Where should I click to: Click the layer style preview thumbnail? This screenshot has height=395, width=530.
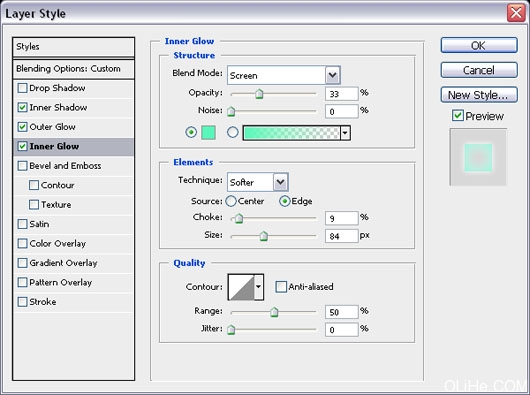[x=478, y=157]
